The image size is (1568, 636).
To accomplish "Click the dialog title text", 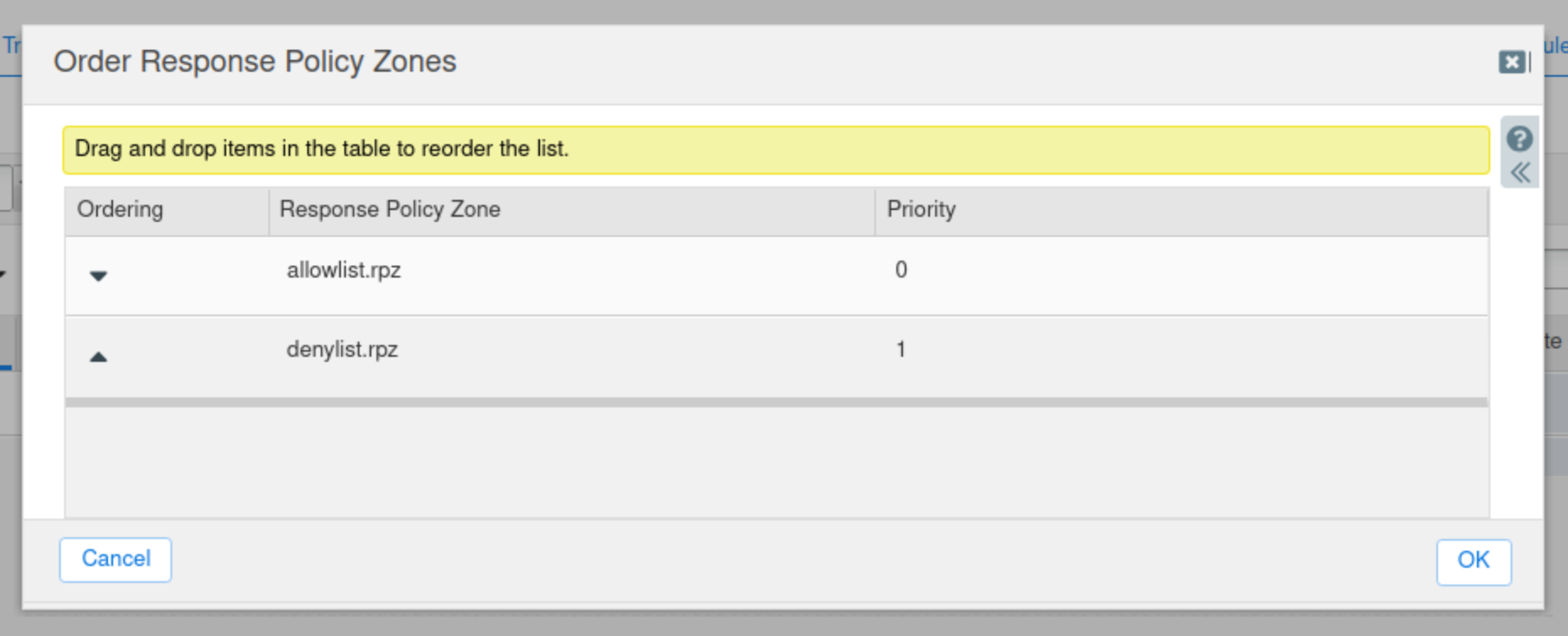I will (254, 62).
